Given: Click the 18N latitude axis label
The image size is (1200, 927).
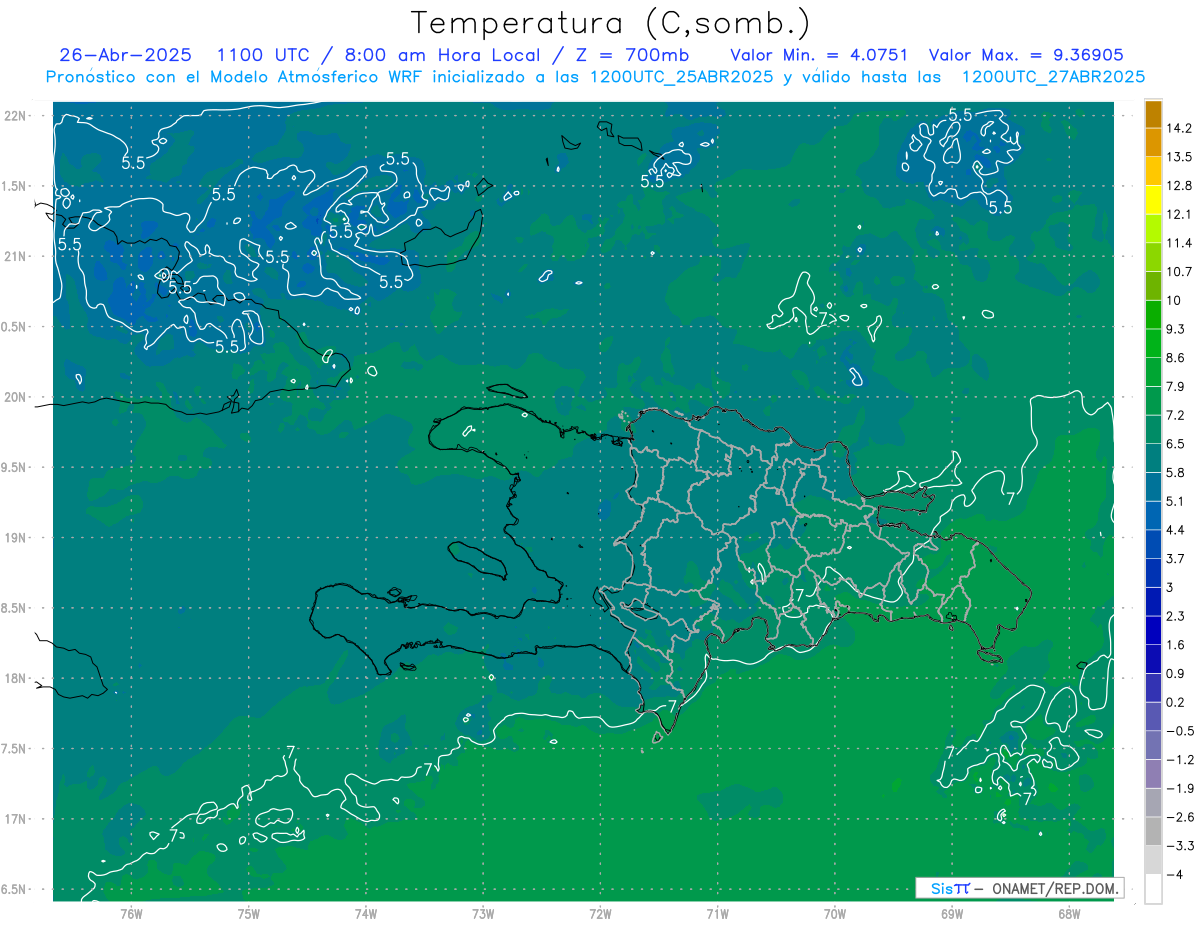Looking at the screenshot, I should 16,678.
